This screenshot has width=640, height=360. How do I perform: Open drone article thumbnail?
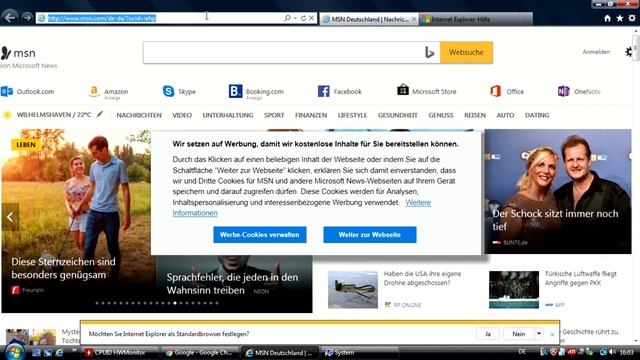click(x=353, y=290)
